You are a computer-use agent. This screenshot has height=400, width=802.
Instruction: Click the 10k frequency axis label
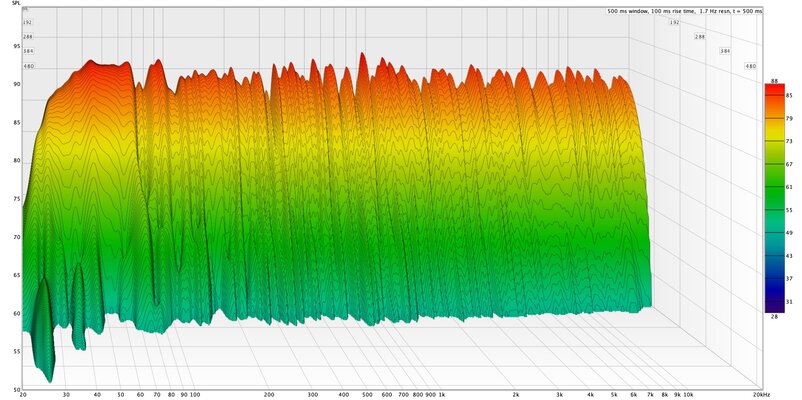point(689,395)
